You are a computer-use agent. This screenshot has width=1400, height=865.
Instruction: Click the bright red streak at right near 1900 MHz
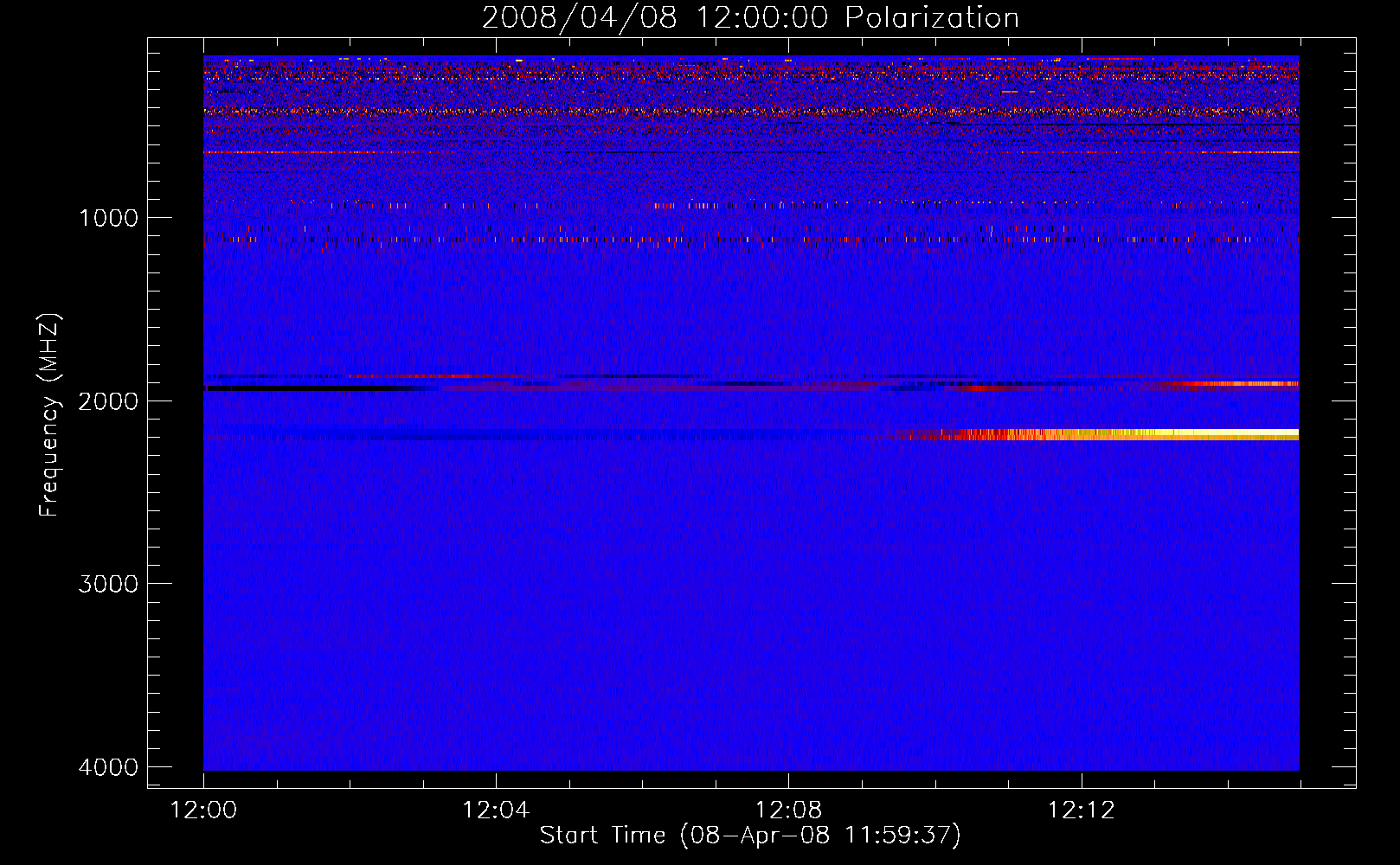1237,383
